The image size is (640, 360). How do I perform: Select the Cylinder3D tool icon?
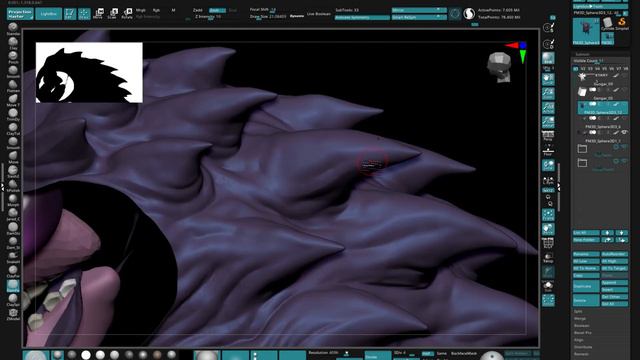pos(608,24)
